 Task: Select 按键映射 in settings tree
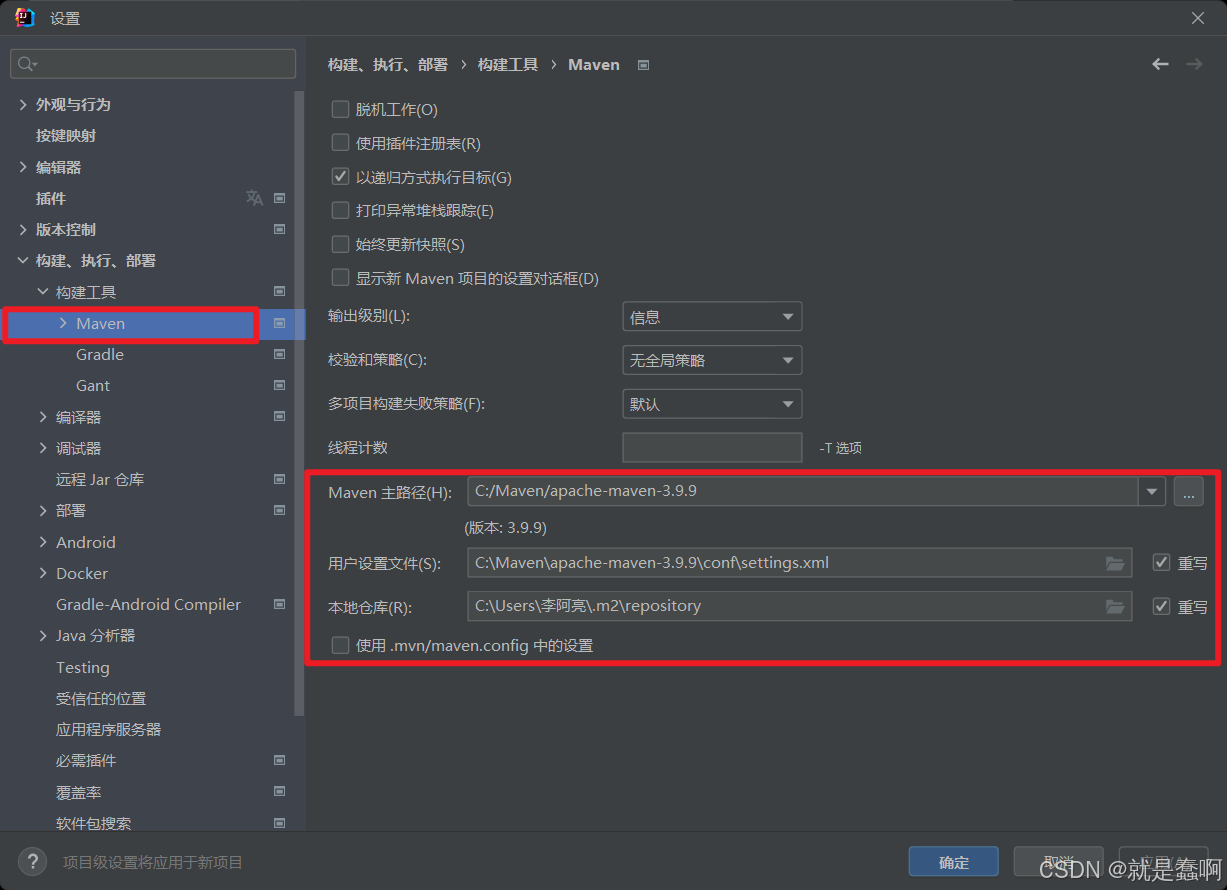pos(66,136)
